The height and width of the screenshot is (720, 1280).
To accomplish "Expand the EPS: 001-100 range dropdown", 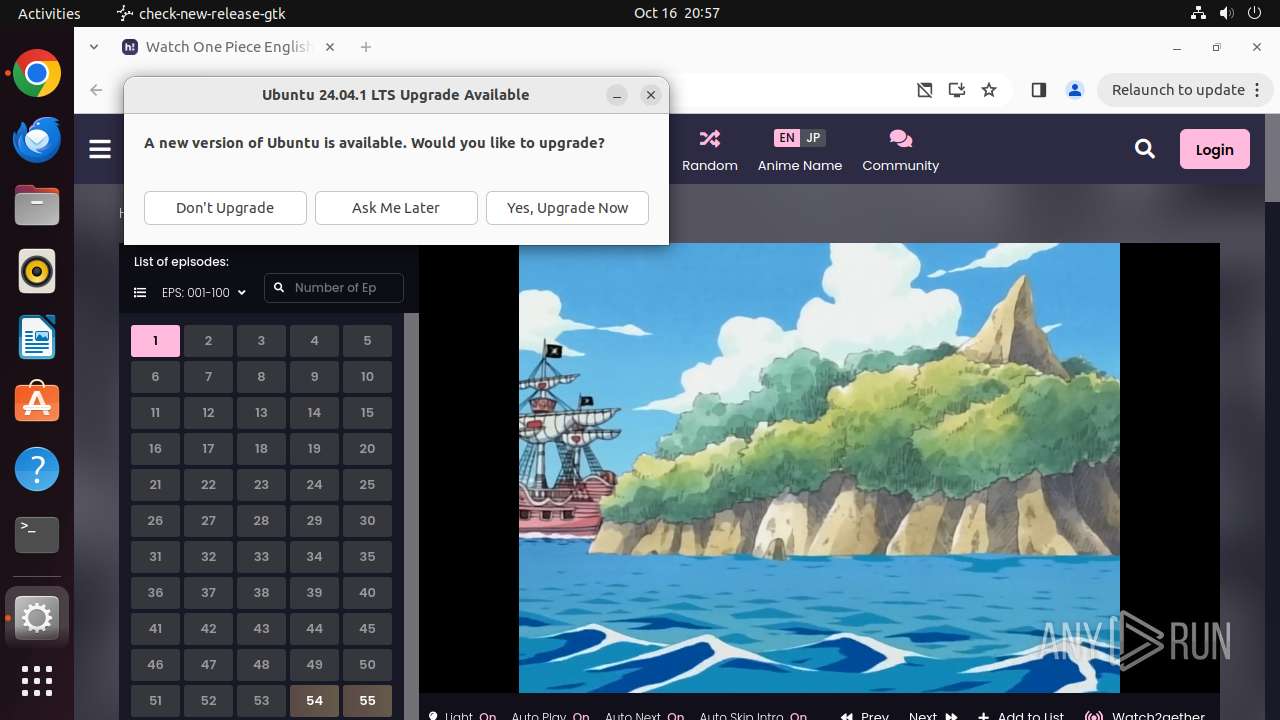I will click(x=203, y=293).
